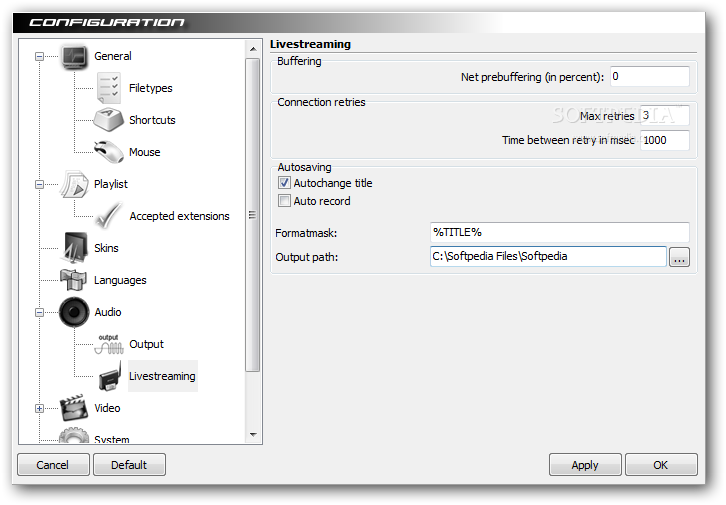Click the Accepted extensions checkmark icon

click(x=109, y=216)
